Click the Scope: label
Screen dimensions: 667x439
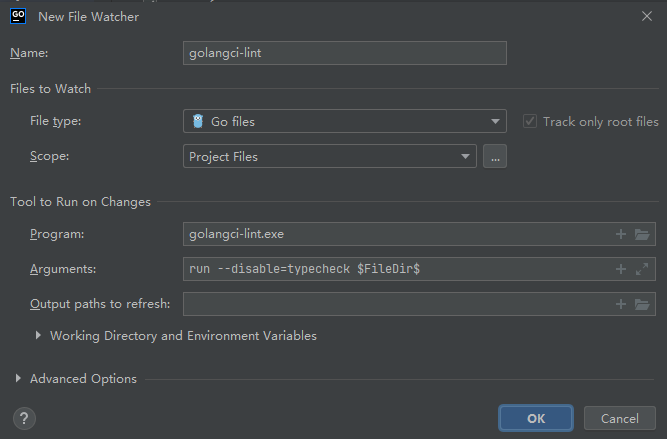[x=49, y=156]
